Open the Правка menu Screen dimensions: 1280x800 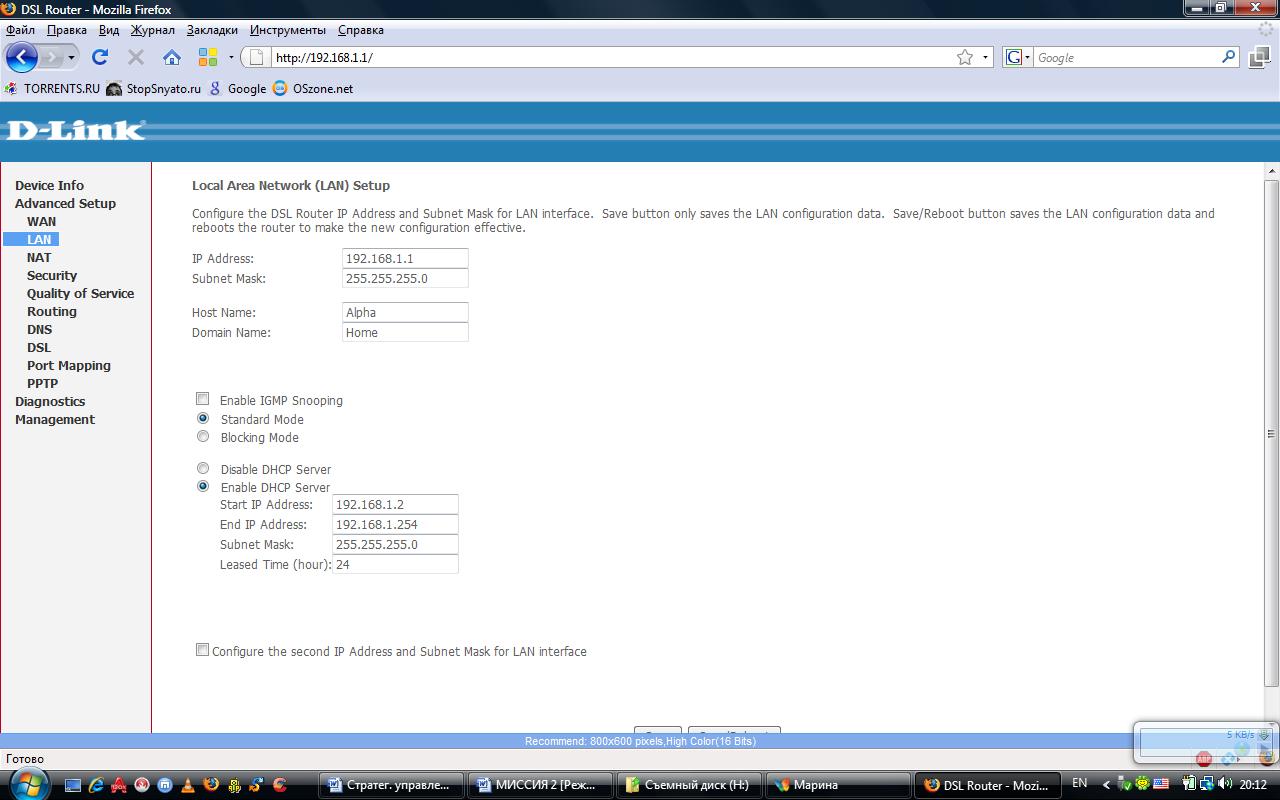(x=67, y=30)
